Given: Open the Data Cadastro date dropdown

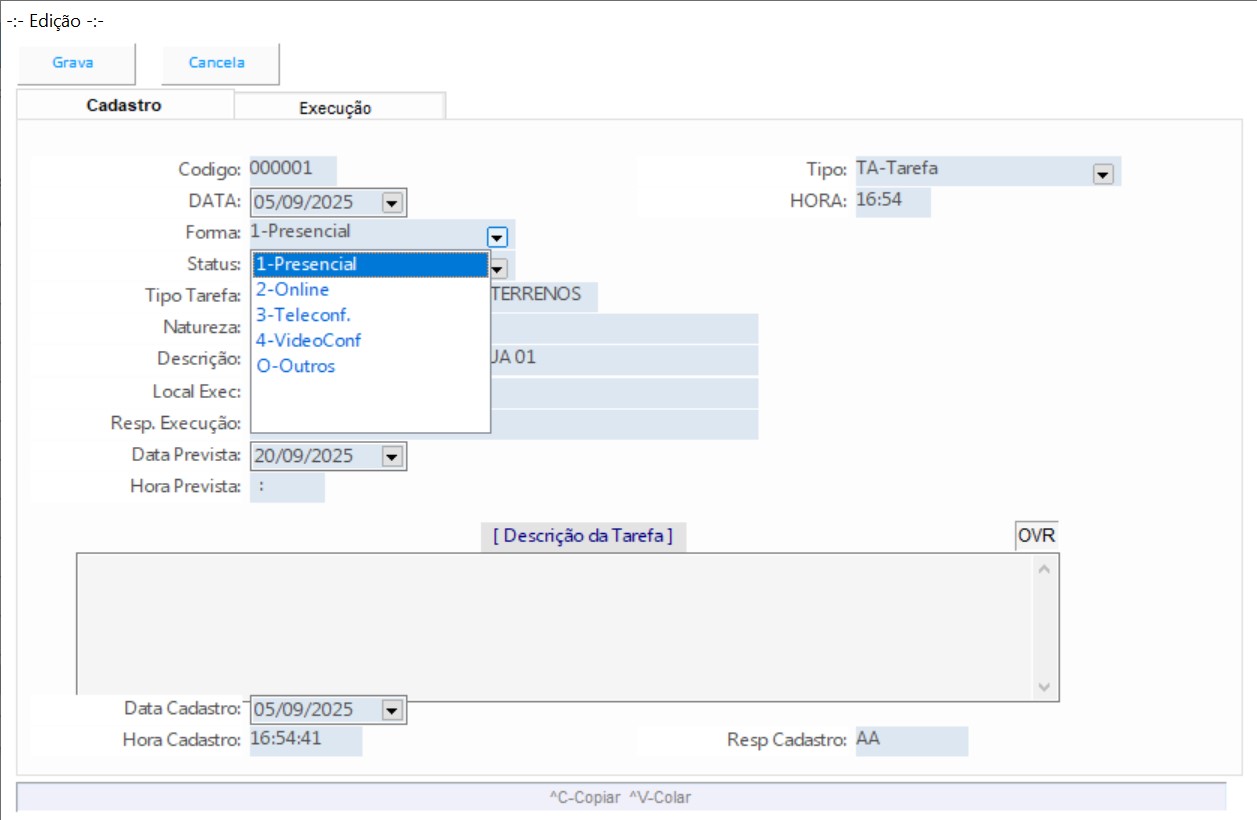Looking at the screenshot, I should [x=392, y=710].
